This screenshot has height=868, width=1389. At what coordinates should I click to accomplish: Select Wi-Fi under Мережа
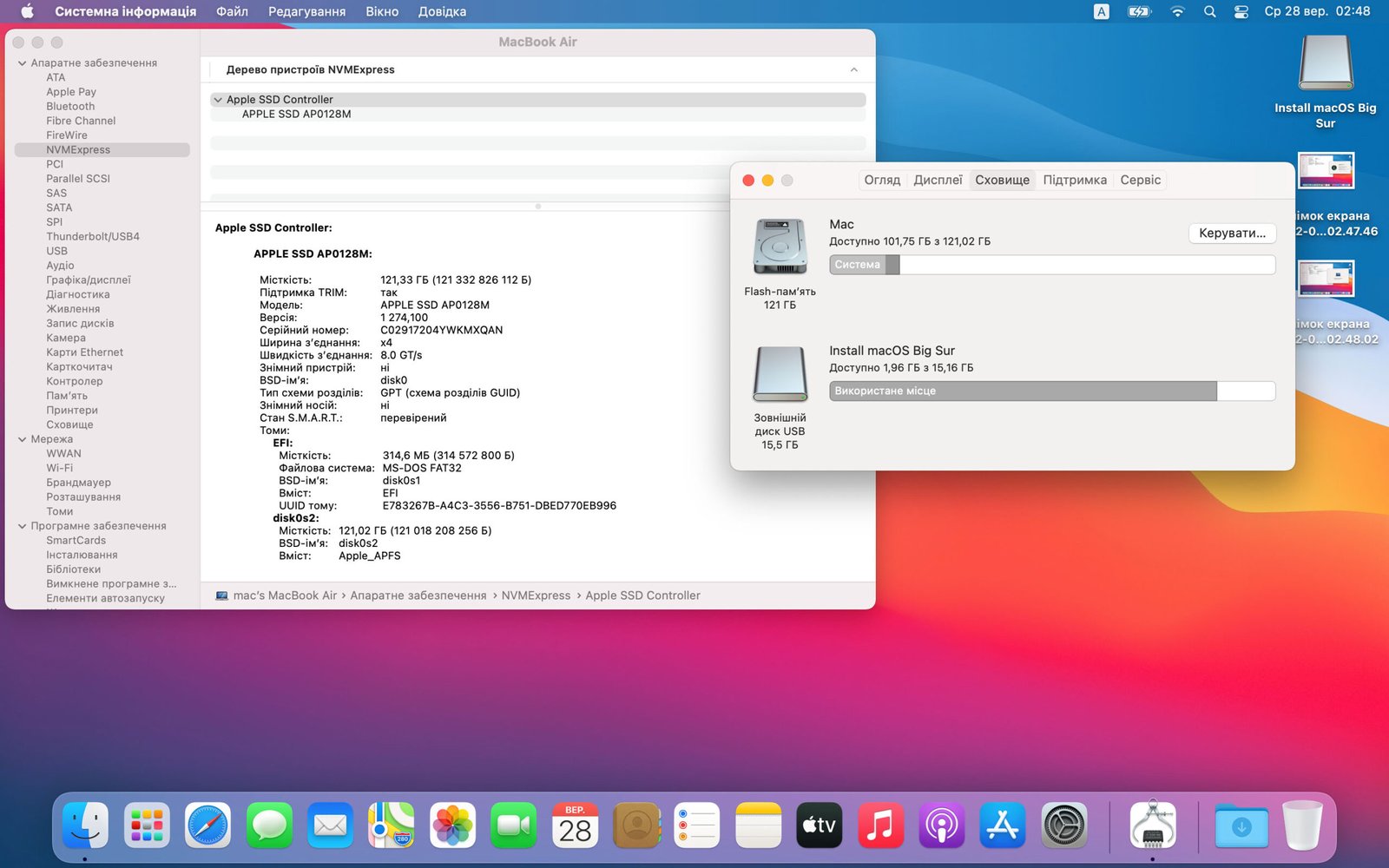click(59, 468)
